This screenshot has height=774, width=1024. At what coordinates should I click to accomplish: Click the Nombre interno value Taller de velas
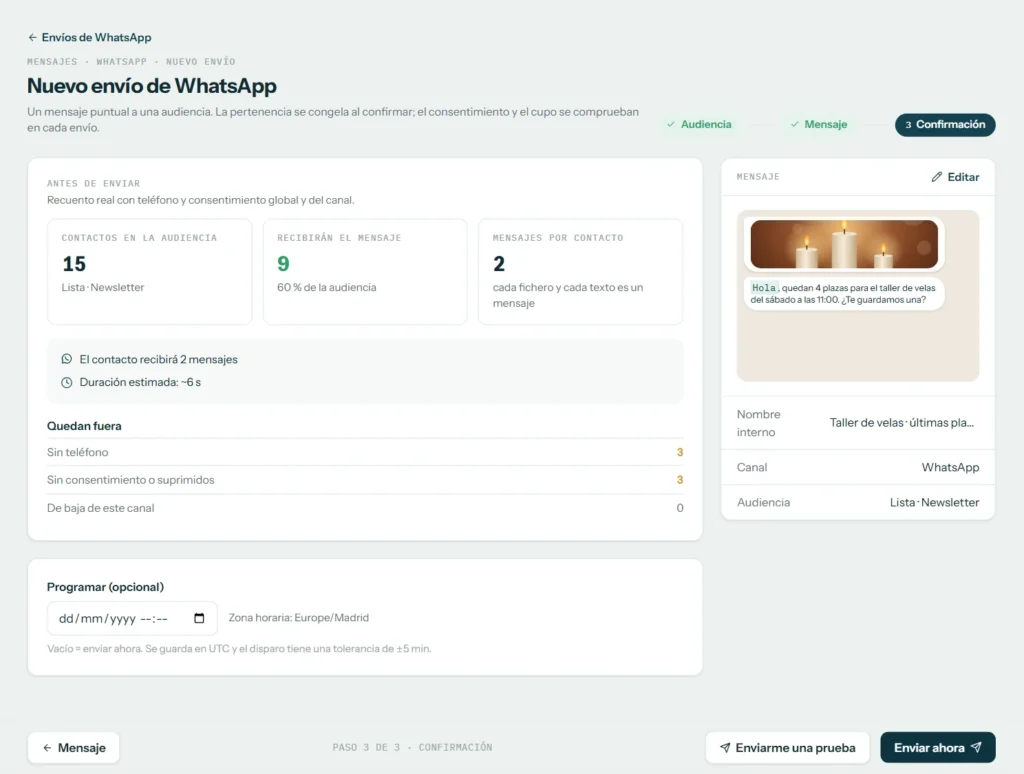902,423
